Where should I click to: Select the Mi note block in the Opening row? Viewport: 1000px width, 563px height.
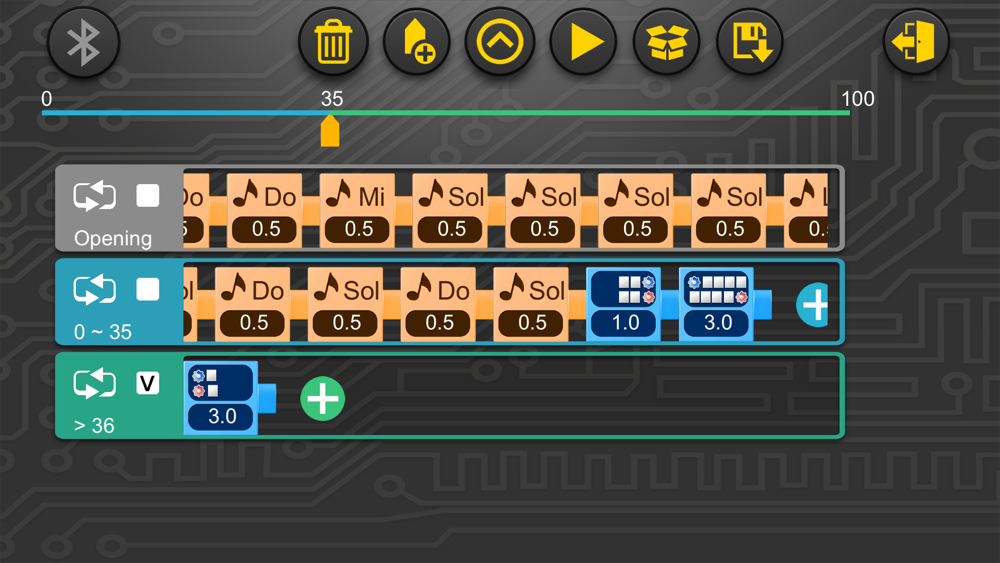(357, 210)
